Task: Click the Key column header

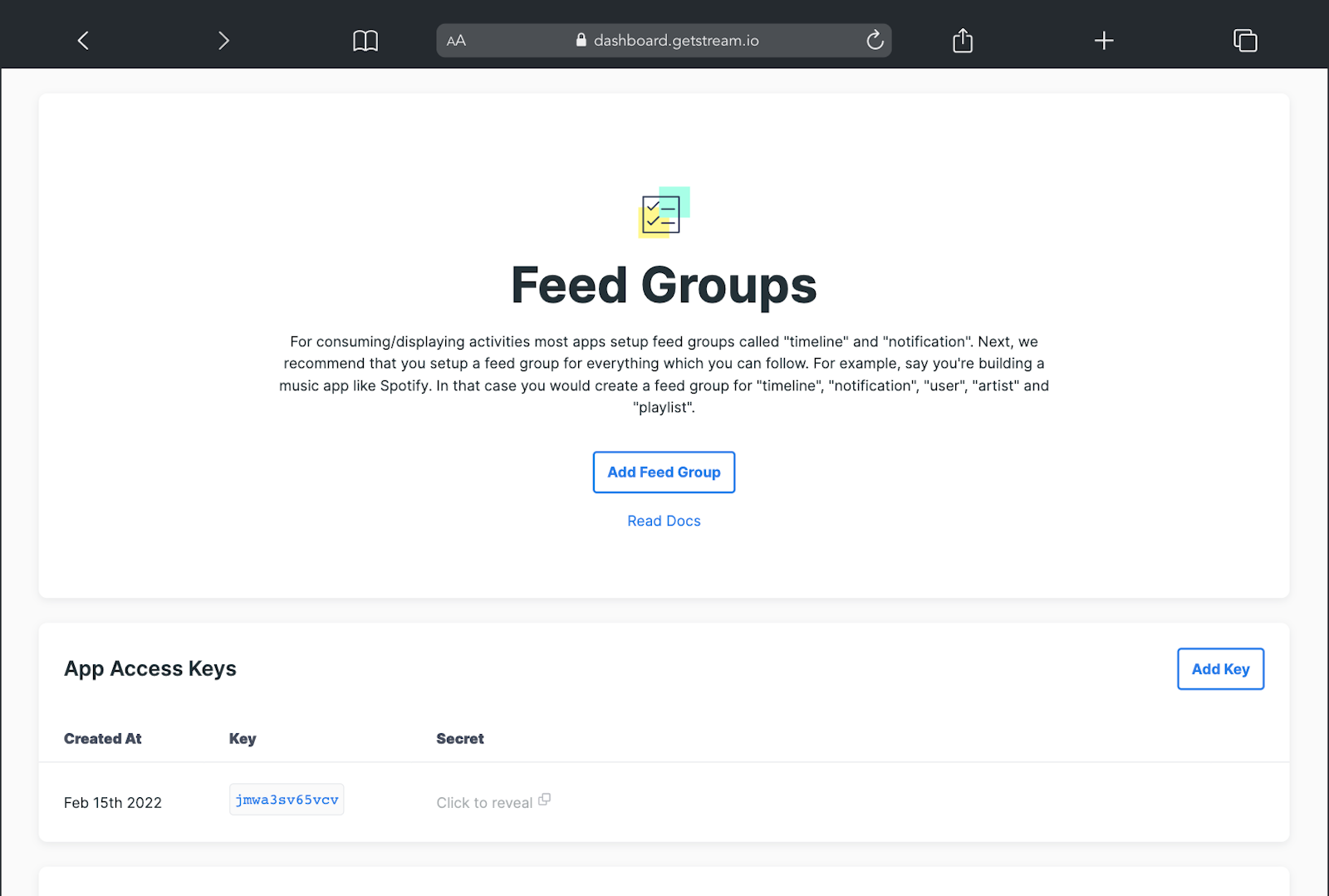Action: pos(243,738)
